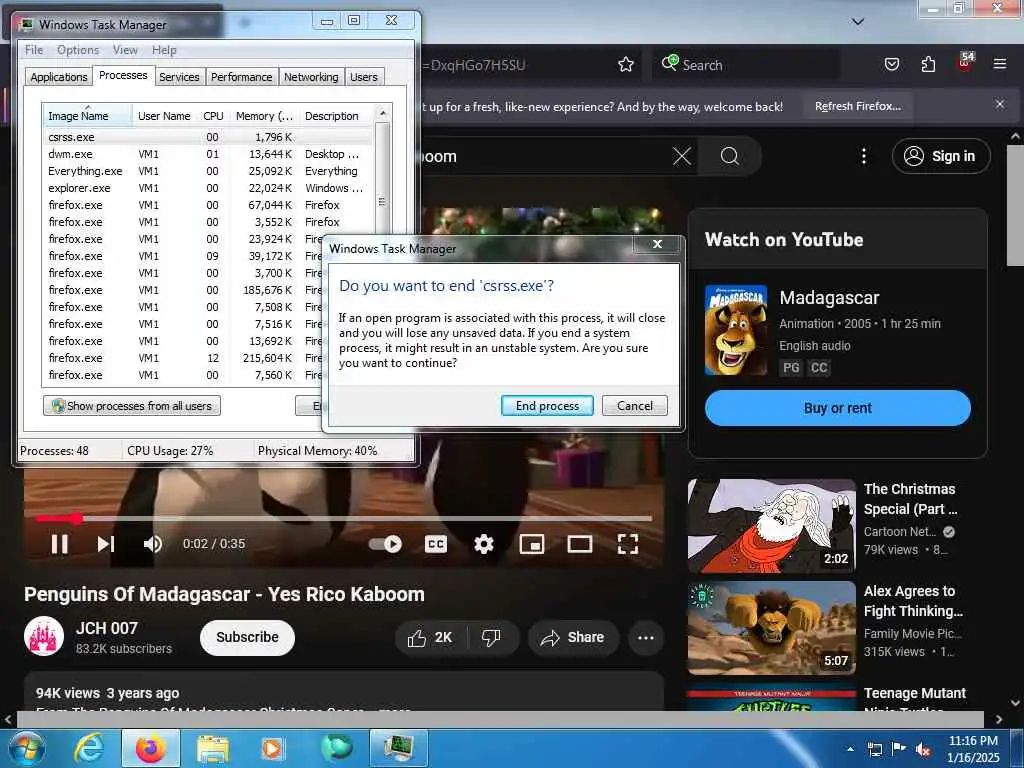This screenshot has width=1024, height=768.
Task: Like the video thumbs up icon
Action: pyautogui.click(x=430, y=637)
